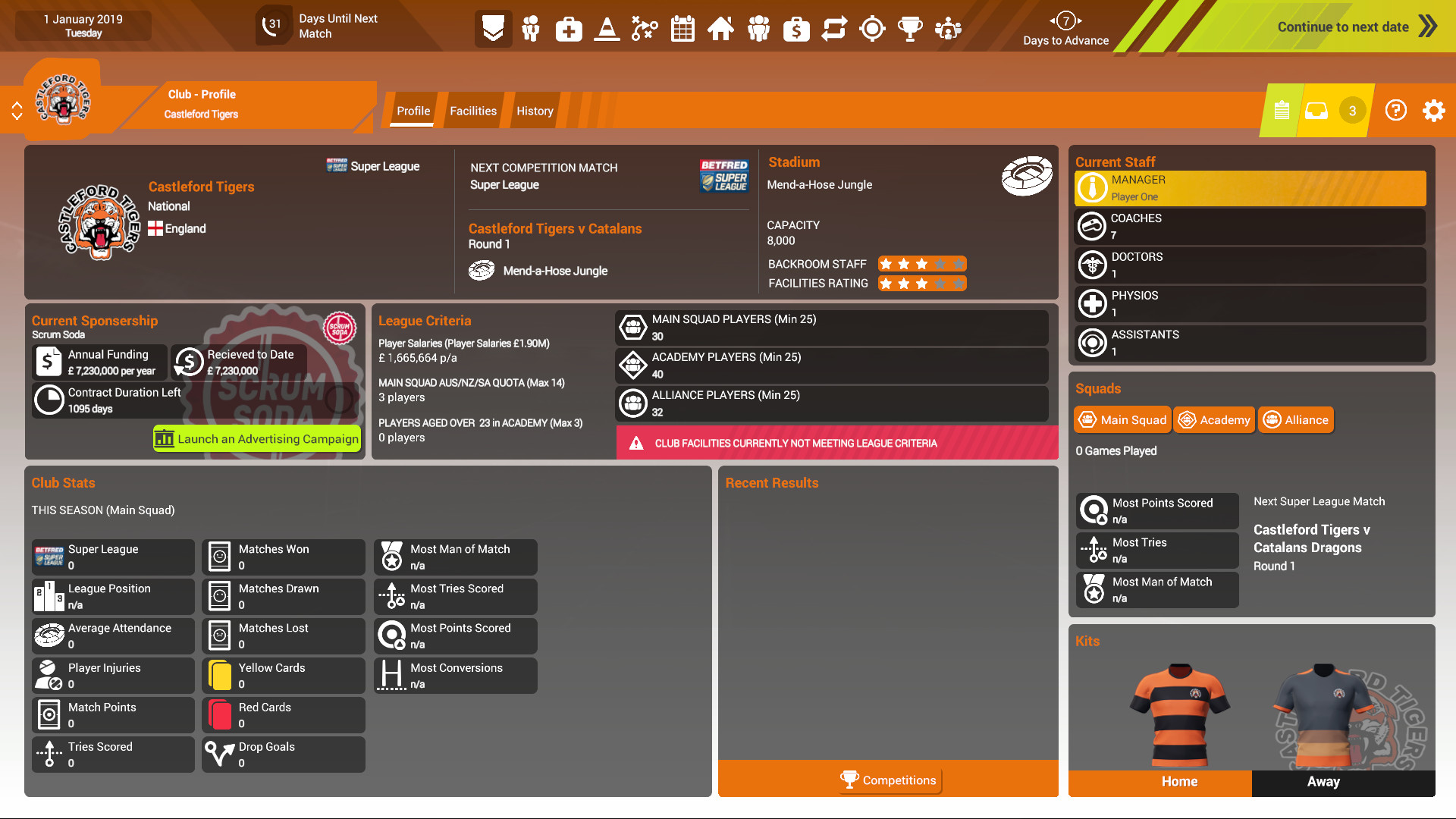
Task: Open the fixtures calendar icon
Action: click(682, 29)
